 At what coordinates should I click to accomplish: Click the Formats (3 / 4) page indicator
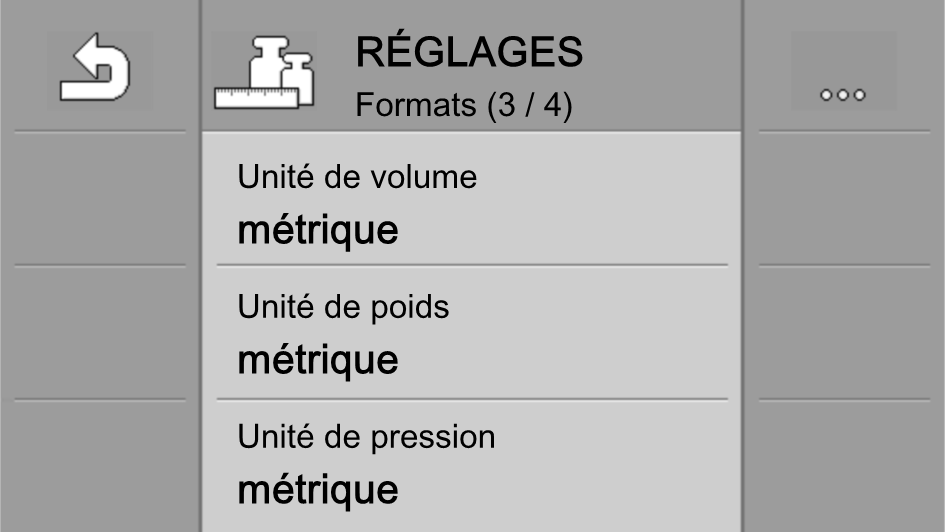coord(463,105)
